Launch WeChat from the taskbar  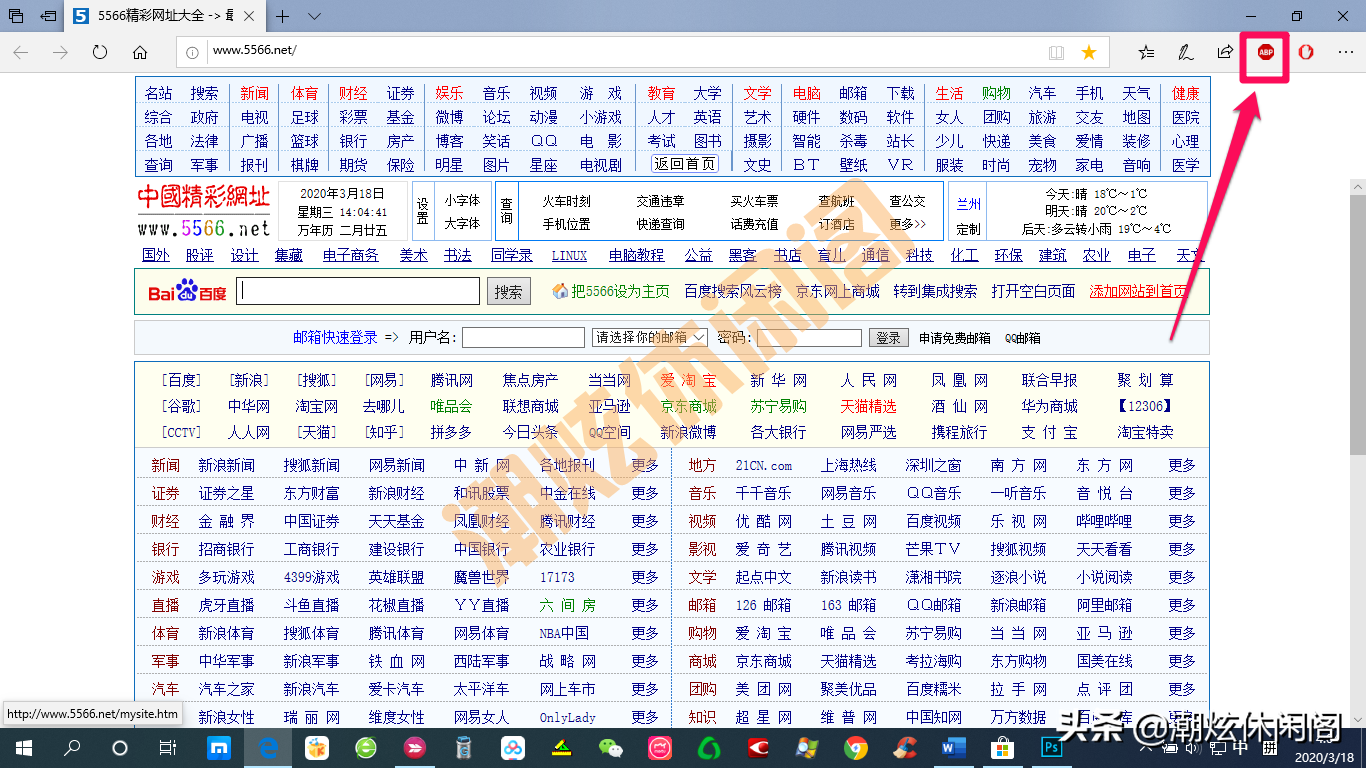[610, 748]
